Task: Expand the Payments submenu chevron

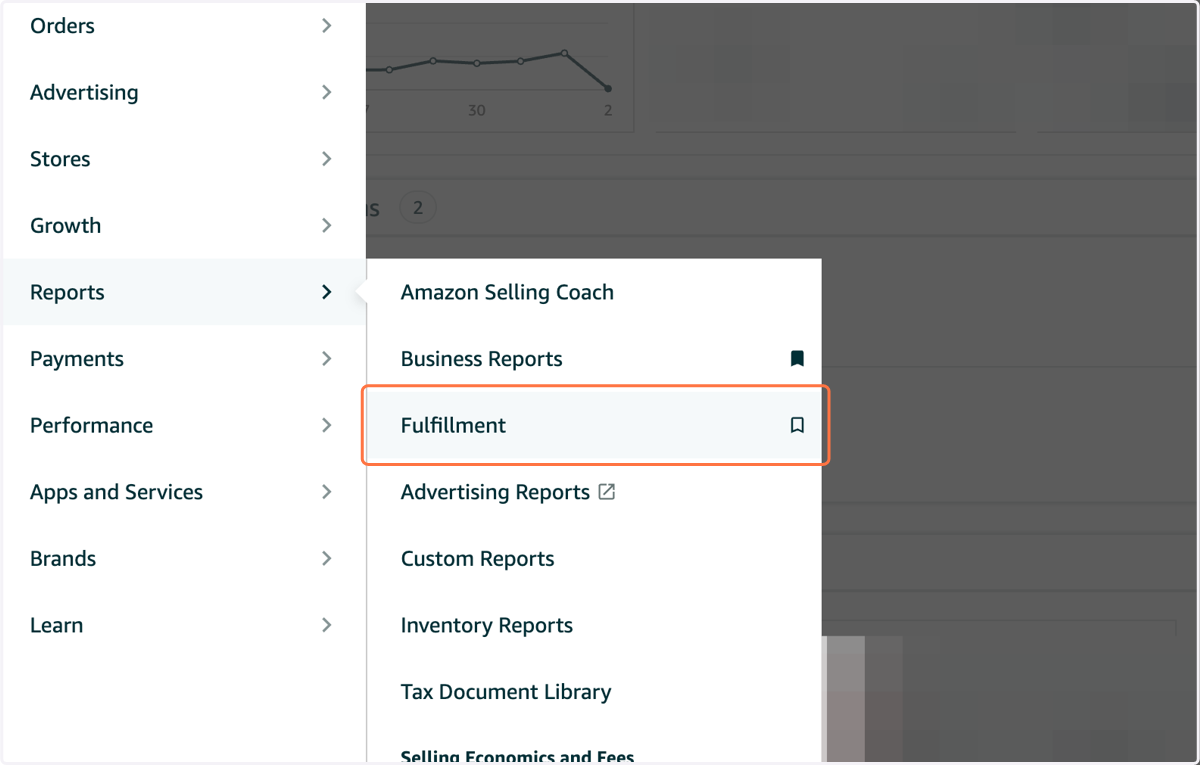Action: [327, 358]
